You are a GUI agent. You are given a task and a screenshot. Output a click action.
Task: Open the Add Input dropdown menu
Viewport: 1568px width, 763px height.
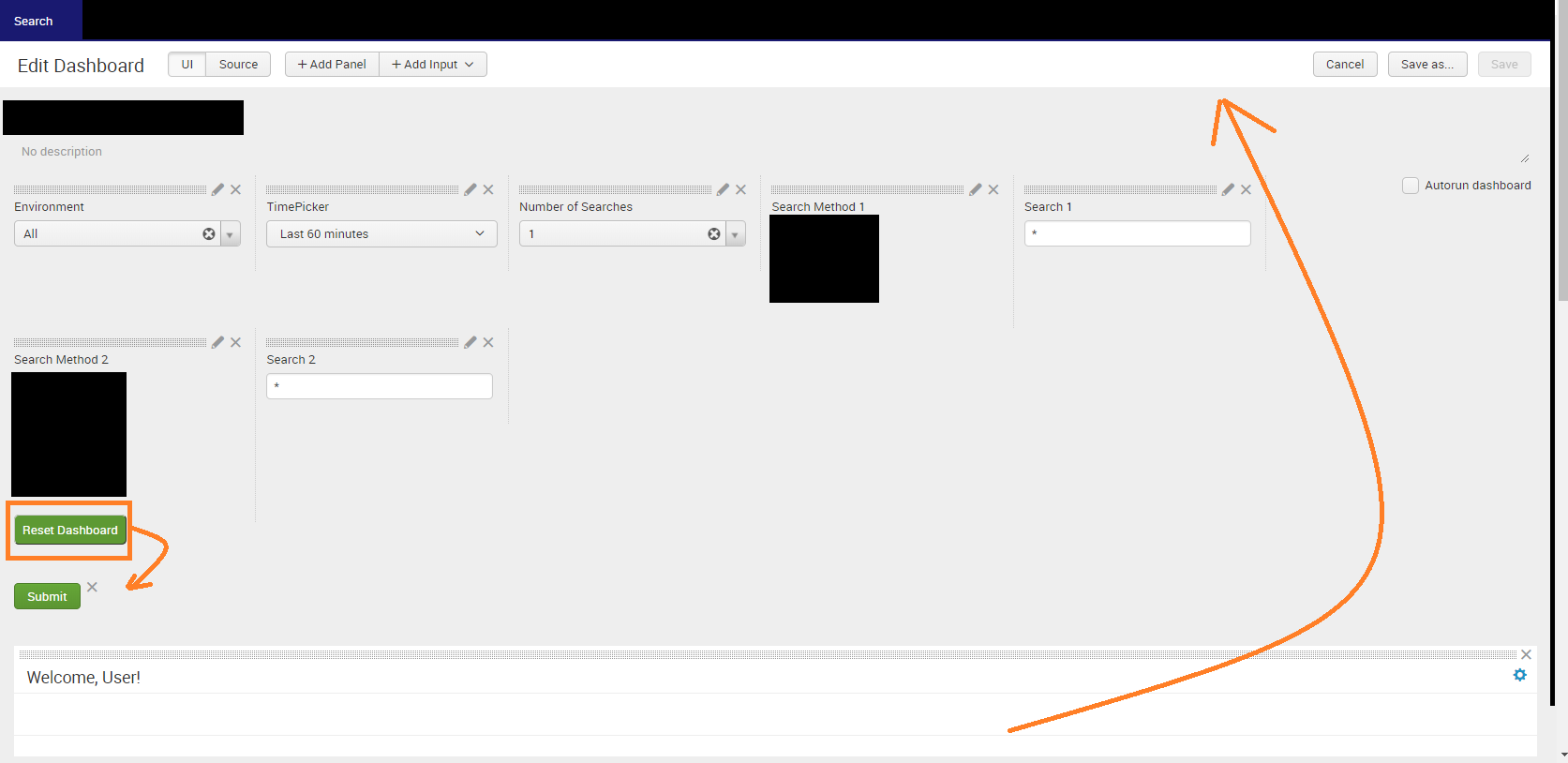(x=433, y=65)
